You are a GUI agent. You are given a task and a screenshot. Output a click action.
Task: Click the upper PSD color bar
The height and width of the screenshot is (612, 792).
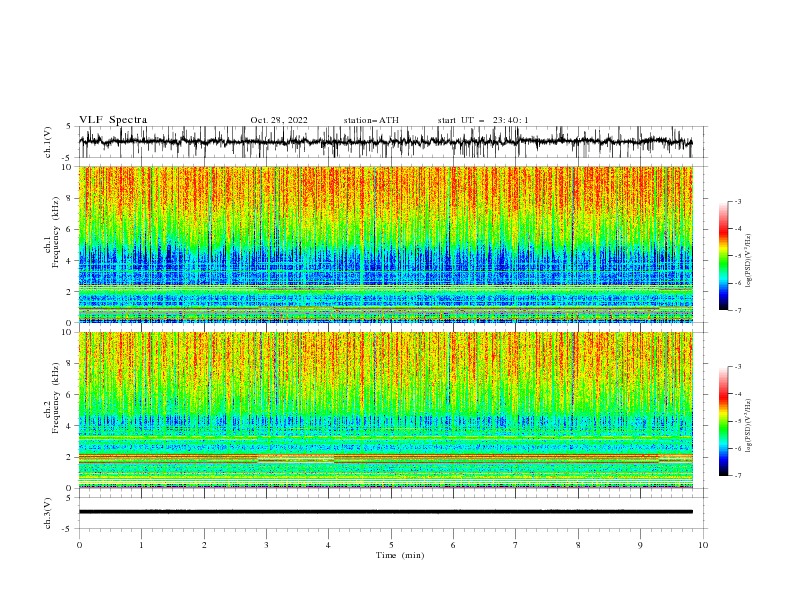tap(723, 256)
